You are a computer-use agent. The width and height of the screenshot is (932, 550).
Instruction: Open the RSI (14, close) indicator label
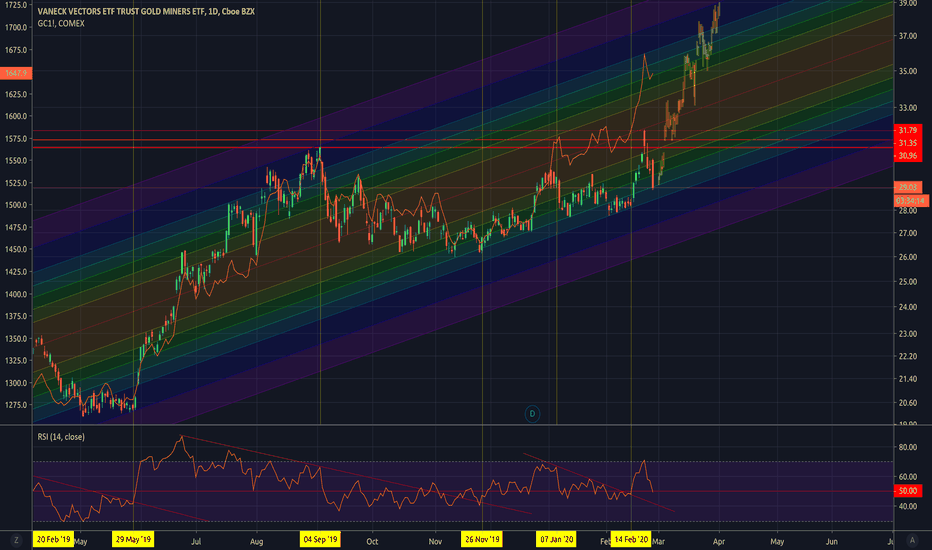coord(61,437)
